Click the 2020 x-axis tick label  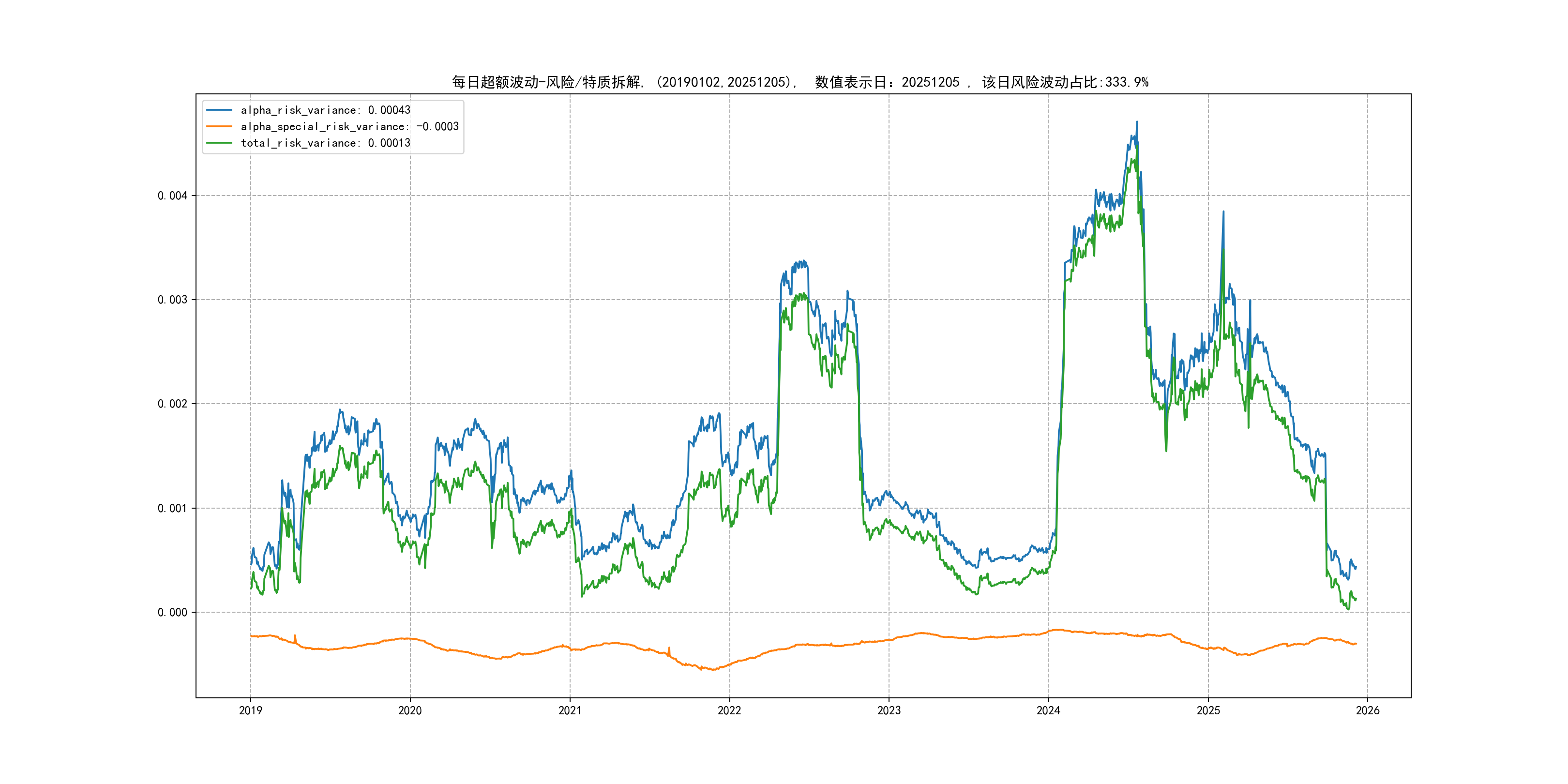(409, 710)
